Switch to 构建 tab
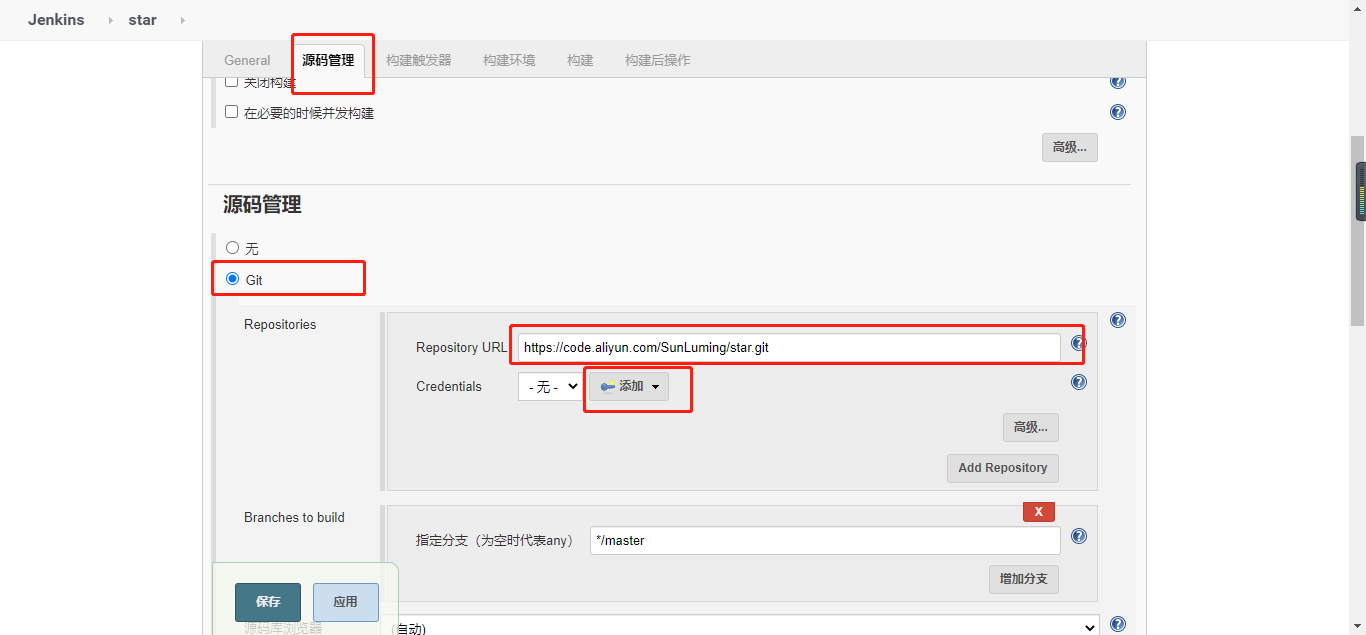Image resolution: width=1366 pixels, height=635 pixels. 580,60
